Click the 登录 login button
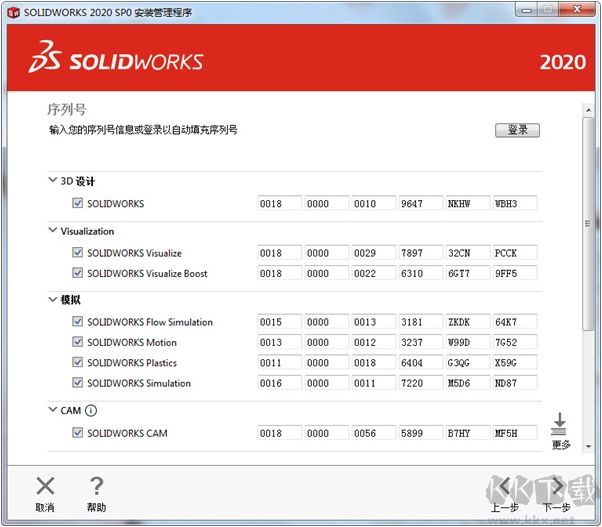 point(517,130)
